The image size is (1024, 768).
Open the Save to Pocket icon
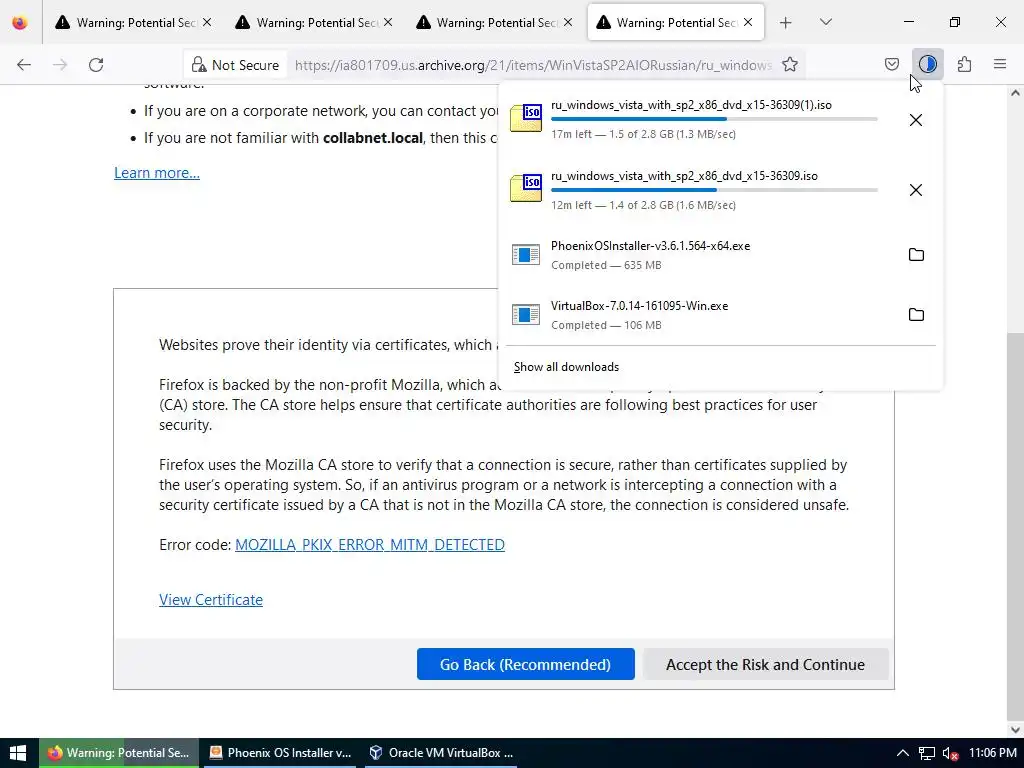pyautogui.click(x=891, y=64)
